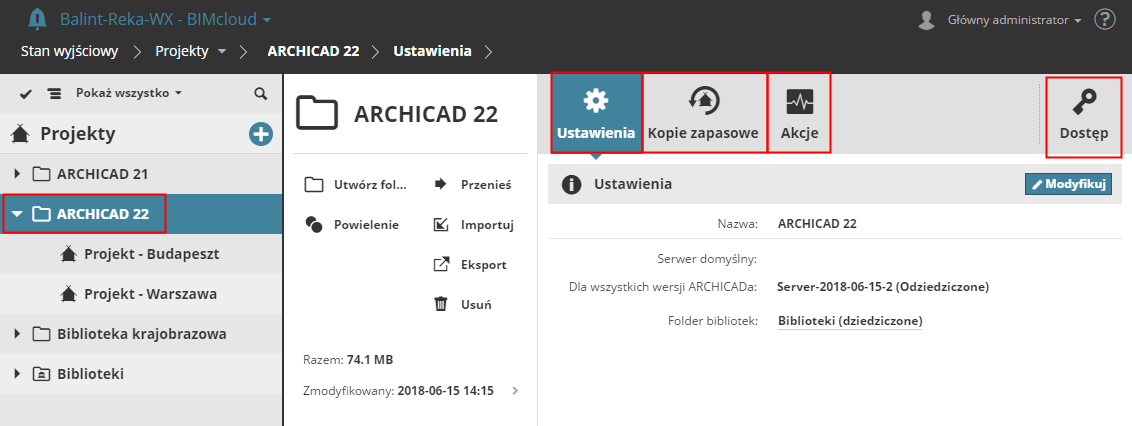Switch to the Akcje tab

click(799, 113)
